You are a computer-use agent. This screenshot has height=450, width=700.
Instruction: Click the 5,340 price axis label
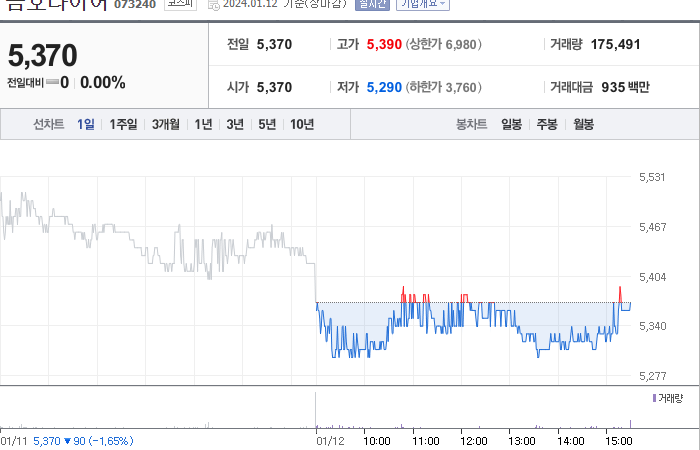[652, 326]
